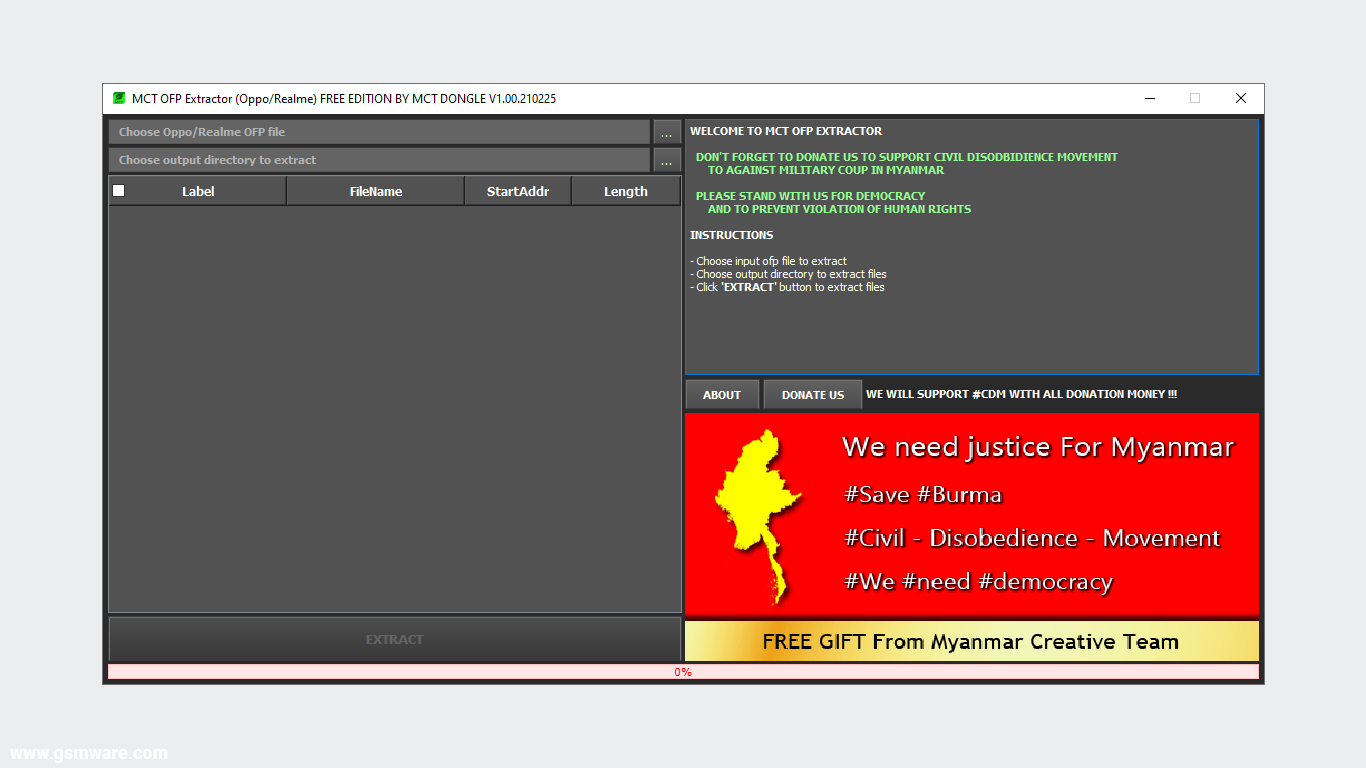Click the INSTRUCTIONS text panel area
The width and height of the screenshot is (1366, 768).
coord(732,234)
